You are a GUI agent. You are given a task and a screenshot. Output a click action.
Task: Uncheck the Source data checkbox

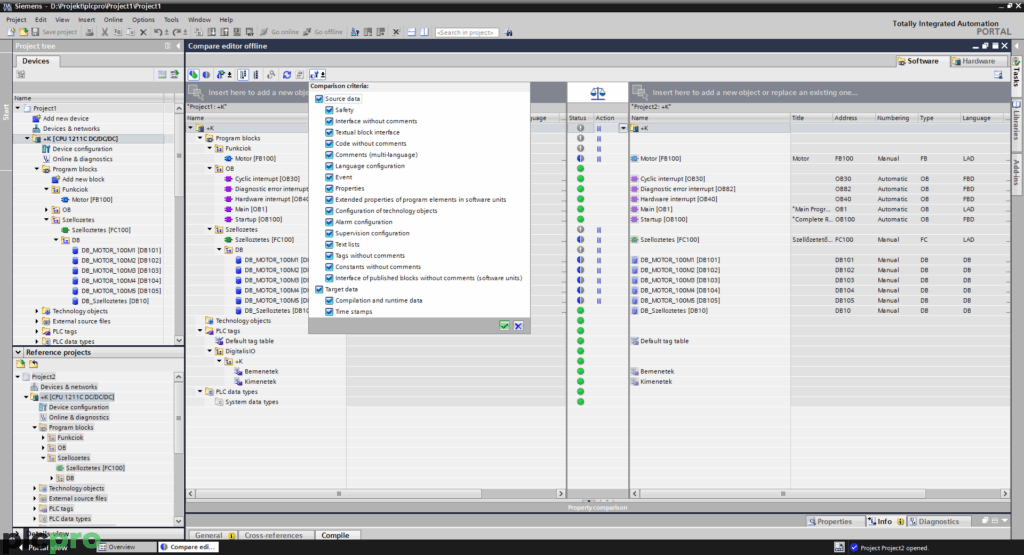(x=319, y=99)
